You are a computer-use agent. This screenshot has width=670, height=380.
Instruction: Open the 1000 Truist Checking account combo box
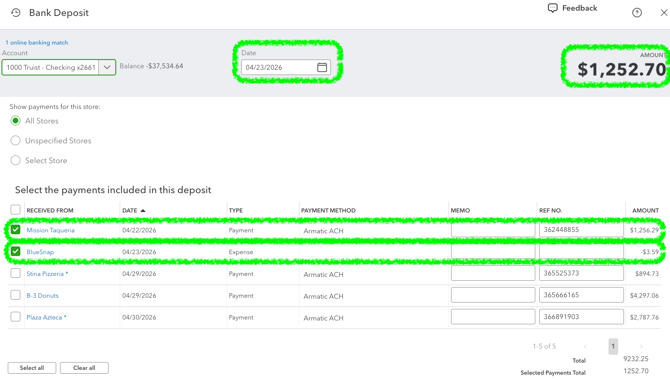point(59,68)
